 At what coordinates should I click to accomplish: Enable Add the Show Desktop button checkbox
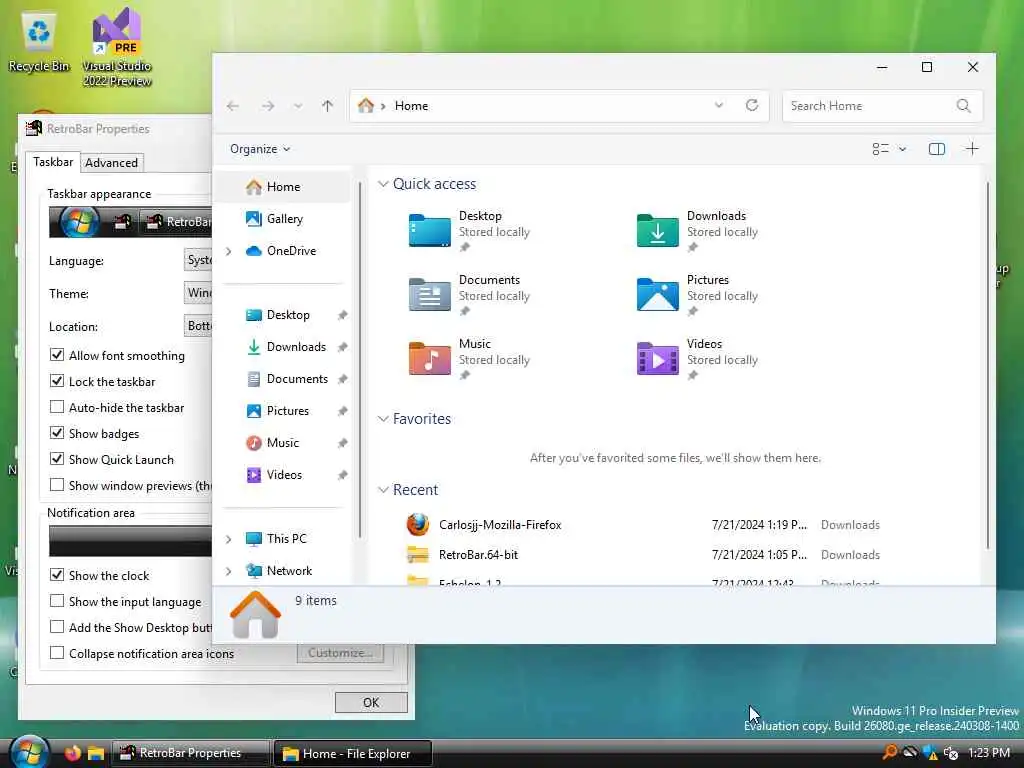click(x=57, y=627)
